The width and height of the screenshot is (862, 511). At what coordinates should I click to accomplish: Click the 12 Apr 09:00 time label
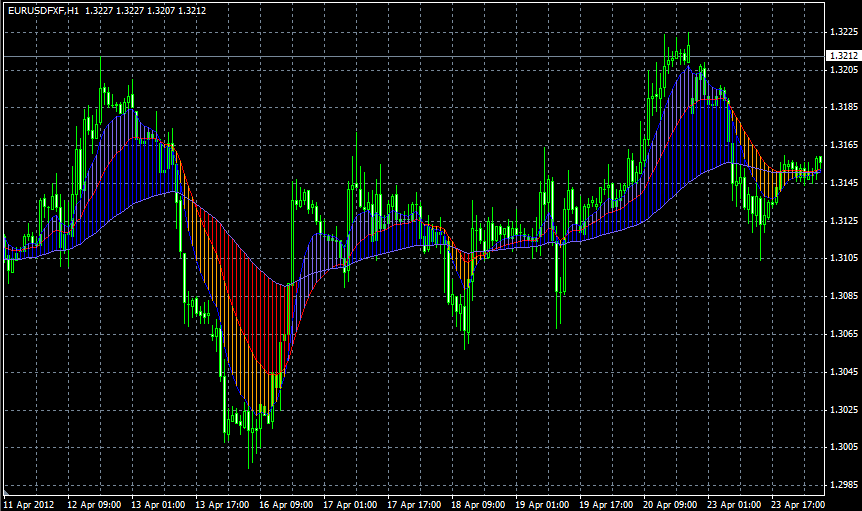pos(94,504)
